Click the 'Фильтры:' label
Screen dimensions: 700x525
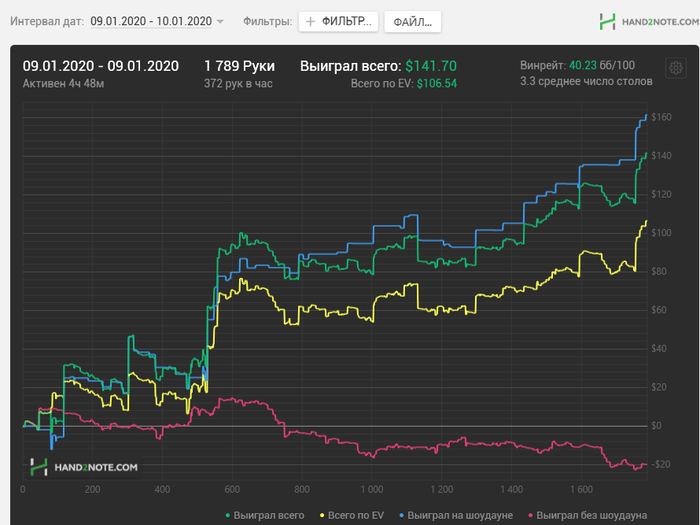[267, 21]
